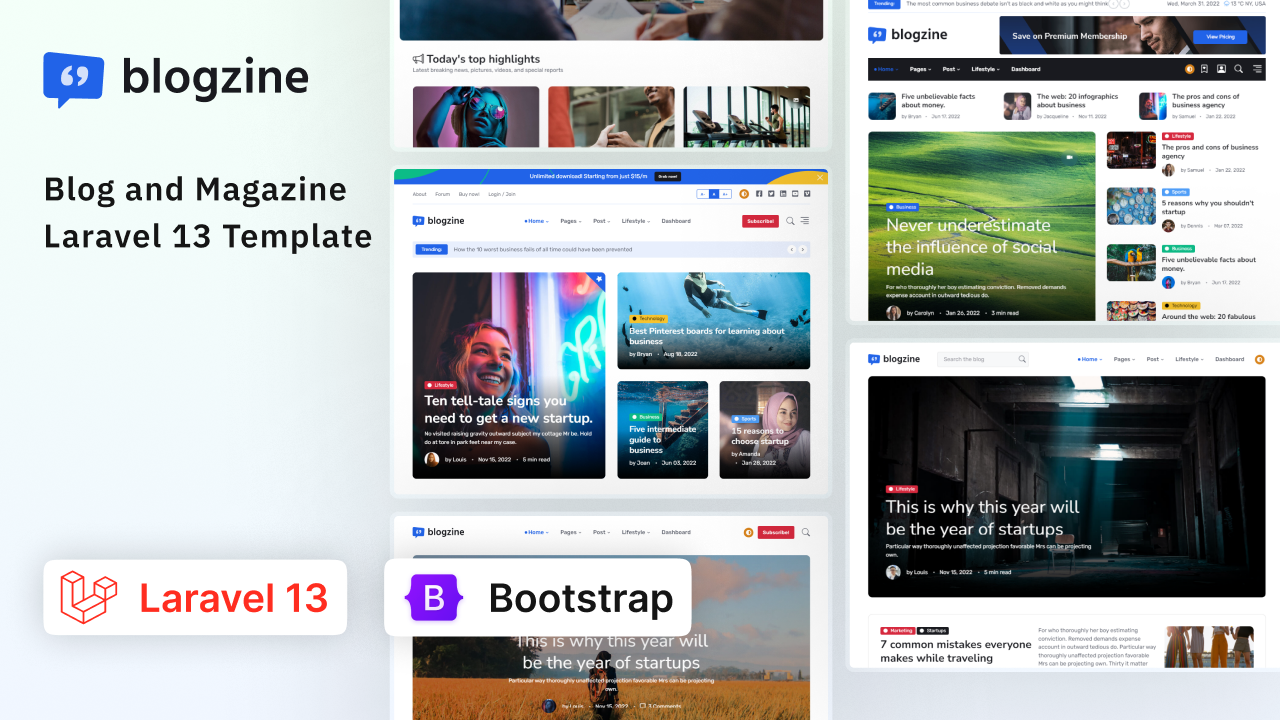Show next trending item in 'How the 10 worst' bar
This screenshot has height=720, width=1280.
click(x=803, y=250)
